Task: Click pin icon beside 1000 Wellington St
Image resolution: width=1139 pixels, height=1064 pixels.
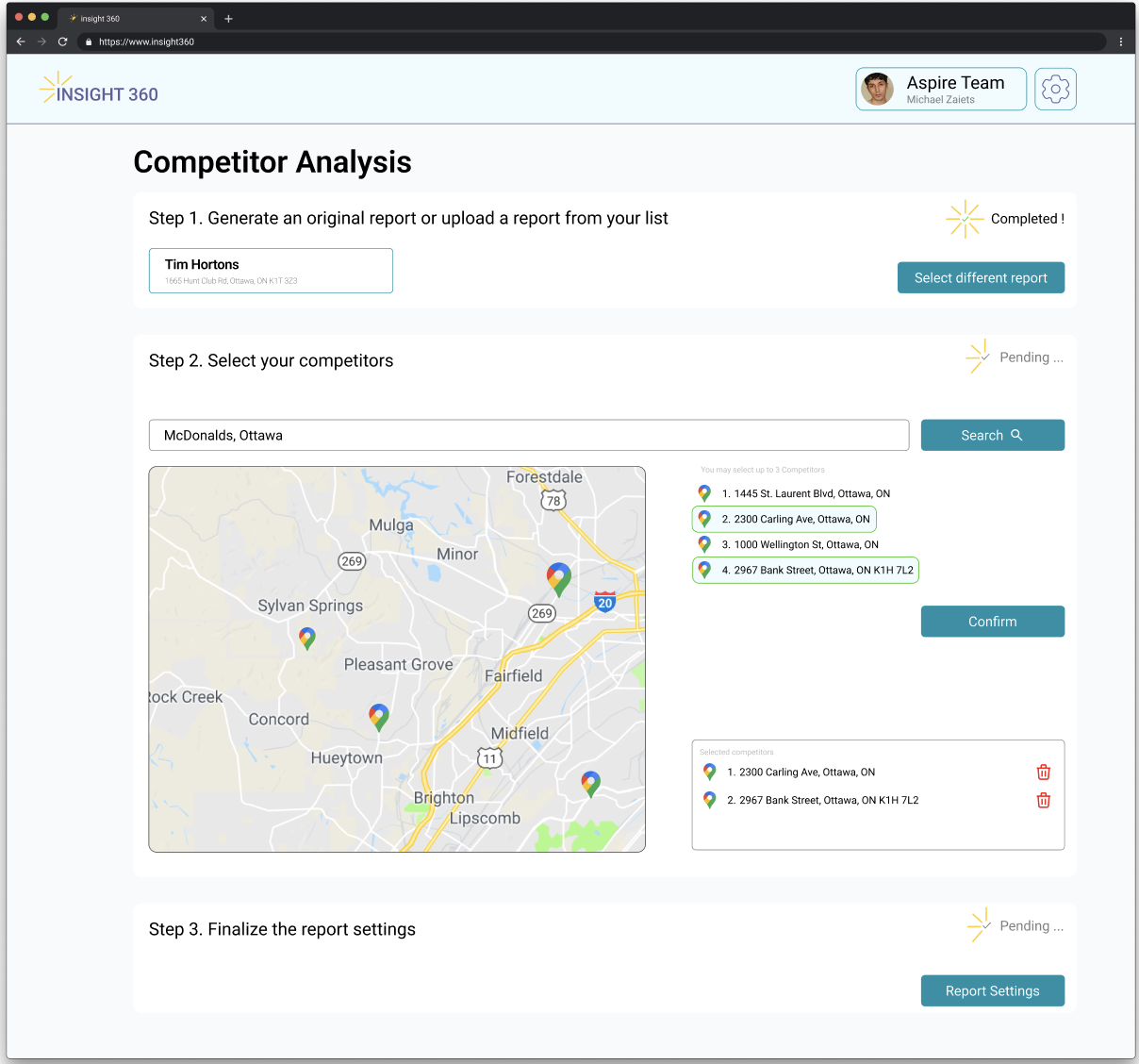Action: (704, 544)
